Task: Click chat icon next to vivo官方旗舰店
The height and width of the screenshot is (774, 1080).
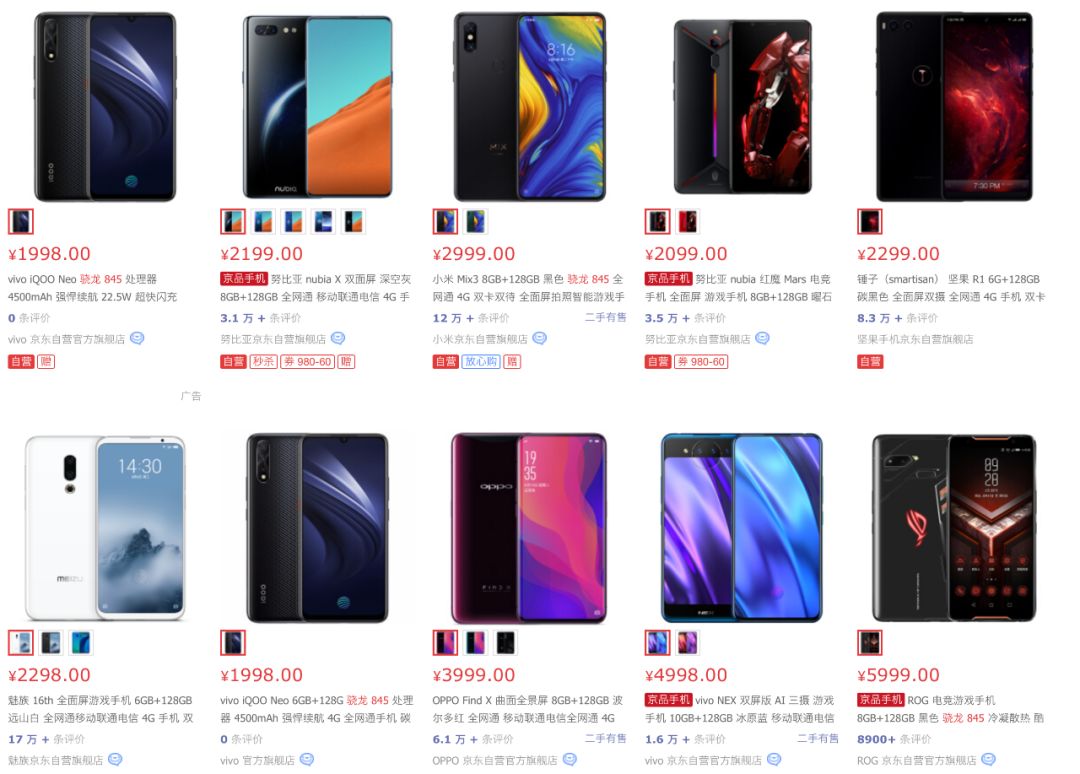Action: (307, 759)
